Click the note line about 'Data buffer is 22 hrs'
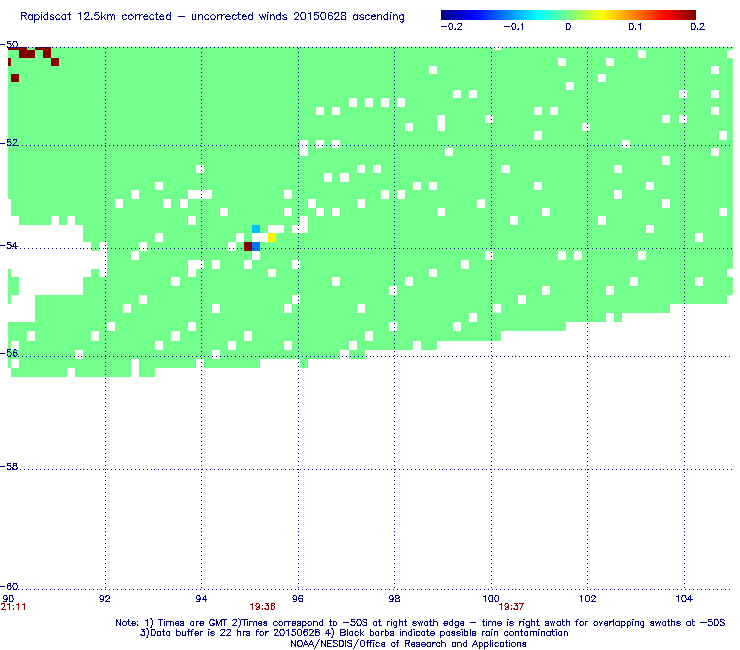 point(354,633)
